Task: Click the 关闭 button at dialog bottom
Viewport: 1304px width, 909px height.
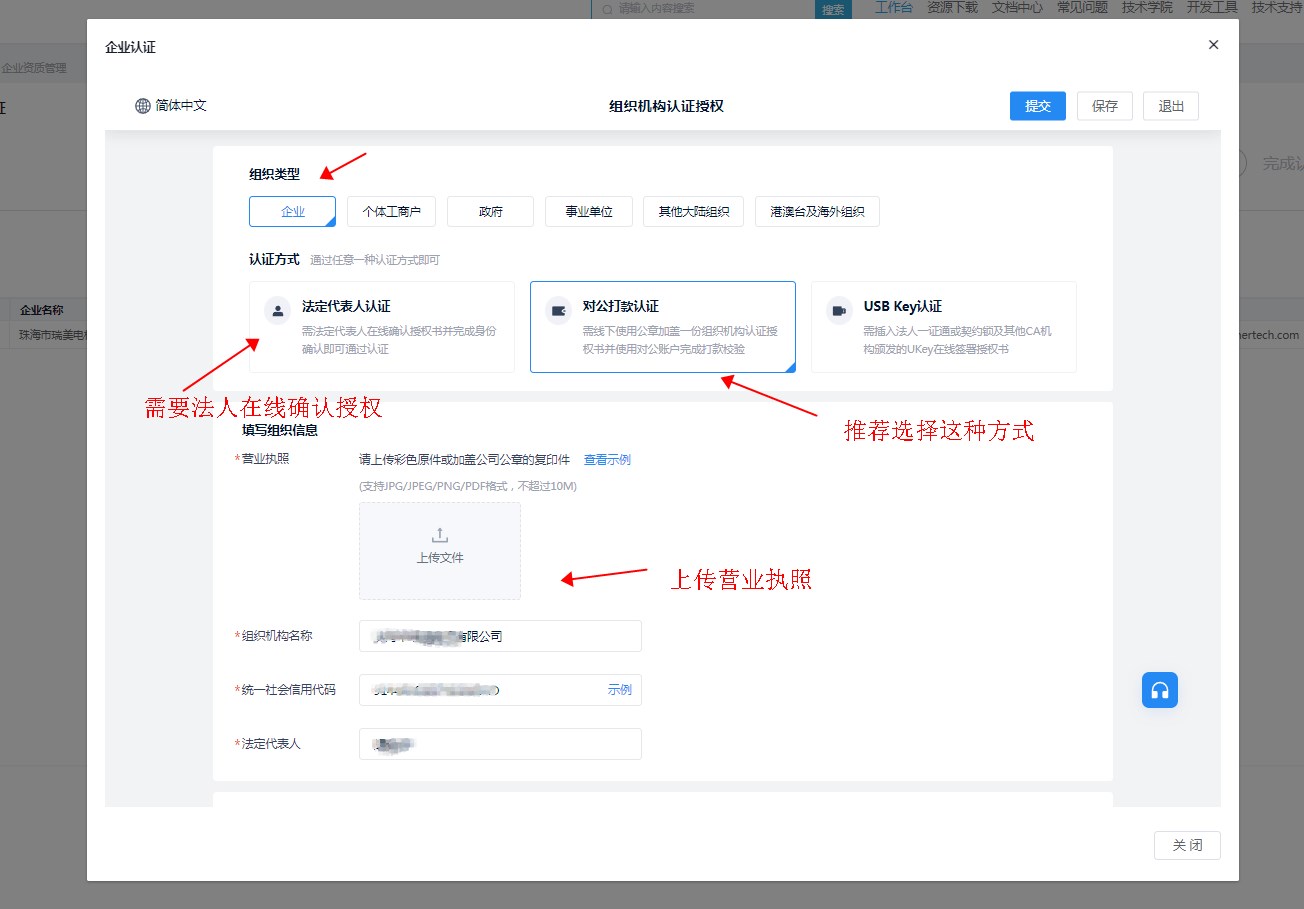Action: 1187,845
